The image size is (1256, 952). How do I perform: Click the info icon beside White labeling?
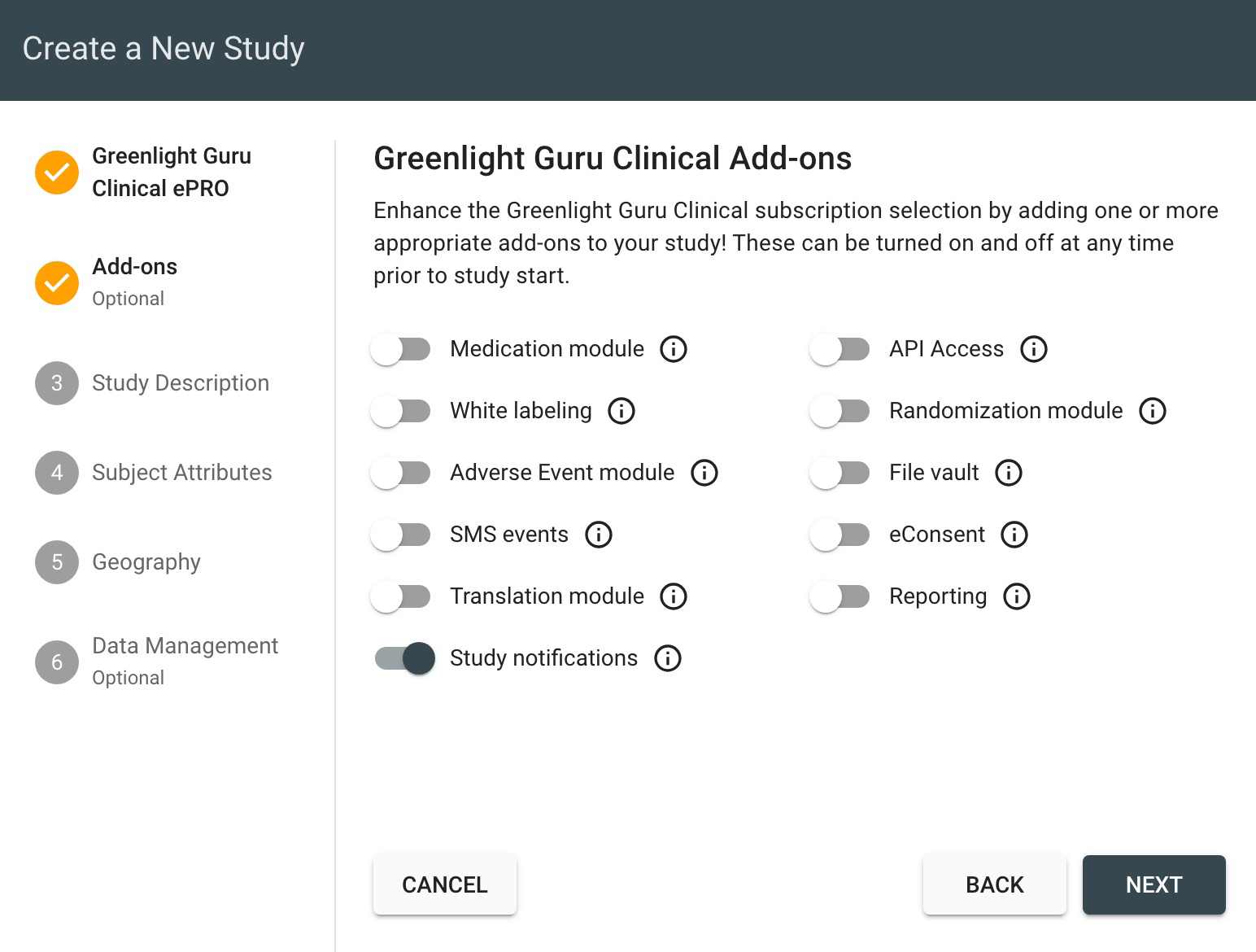621,411
